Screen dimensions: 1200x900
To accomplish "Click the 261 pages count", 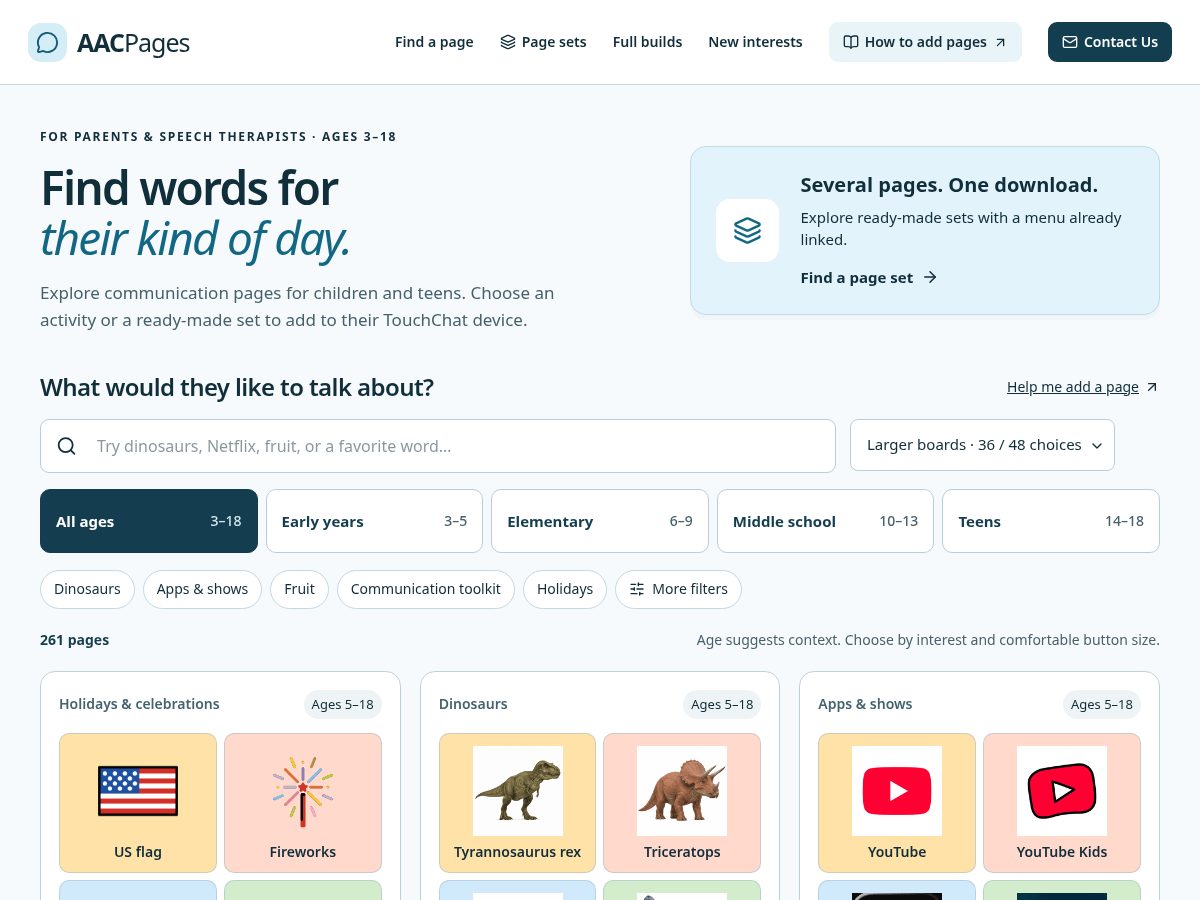I will (75, 640).
